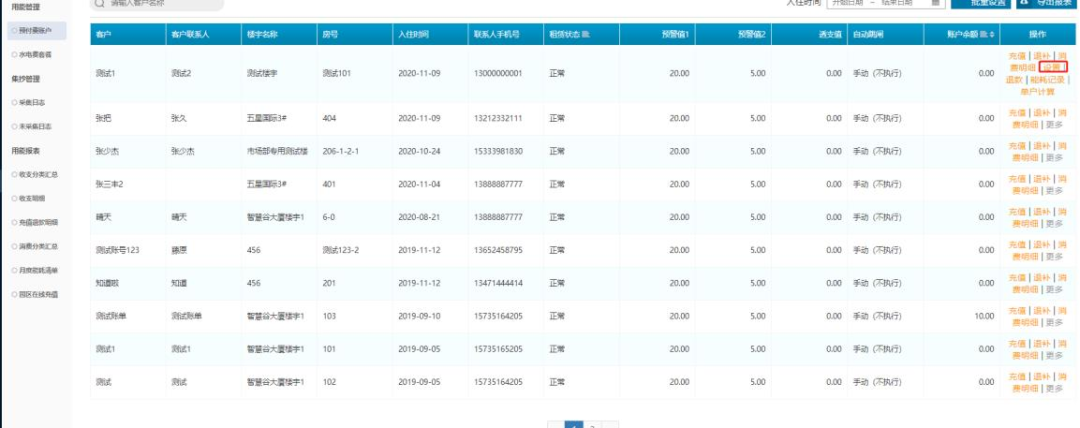Viewport: 1080px width, 428px height.
Task: Click the filter icon beside 租赁状态 header
Action: coord(585,34)
